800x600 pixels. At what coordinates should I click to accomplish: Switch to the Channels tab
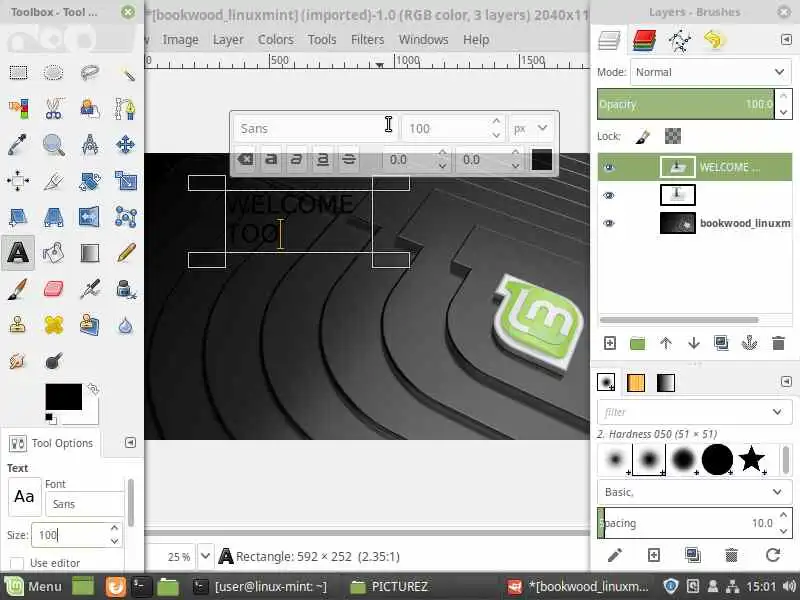(x=644, y=40)
